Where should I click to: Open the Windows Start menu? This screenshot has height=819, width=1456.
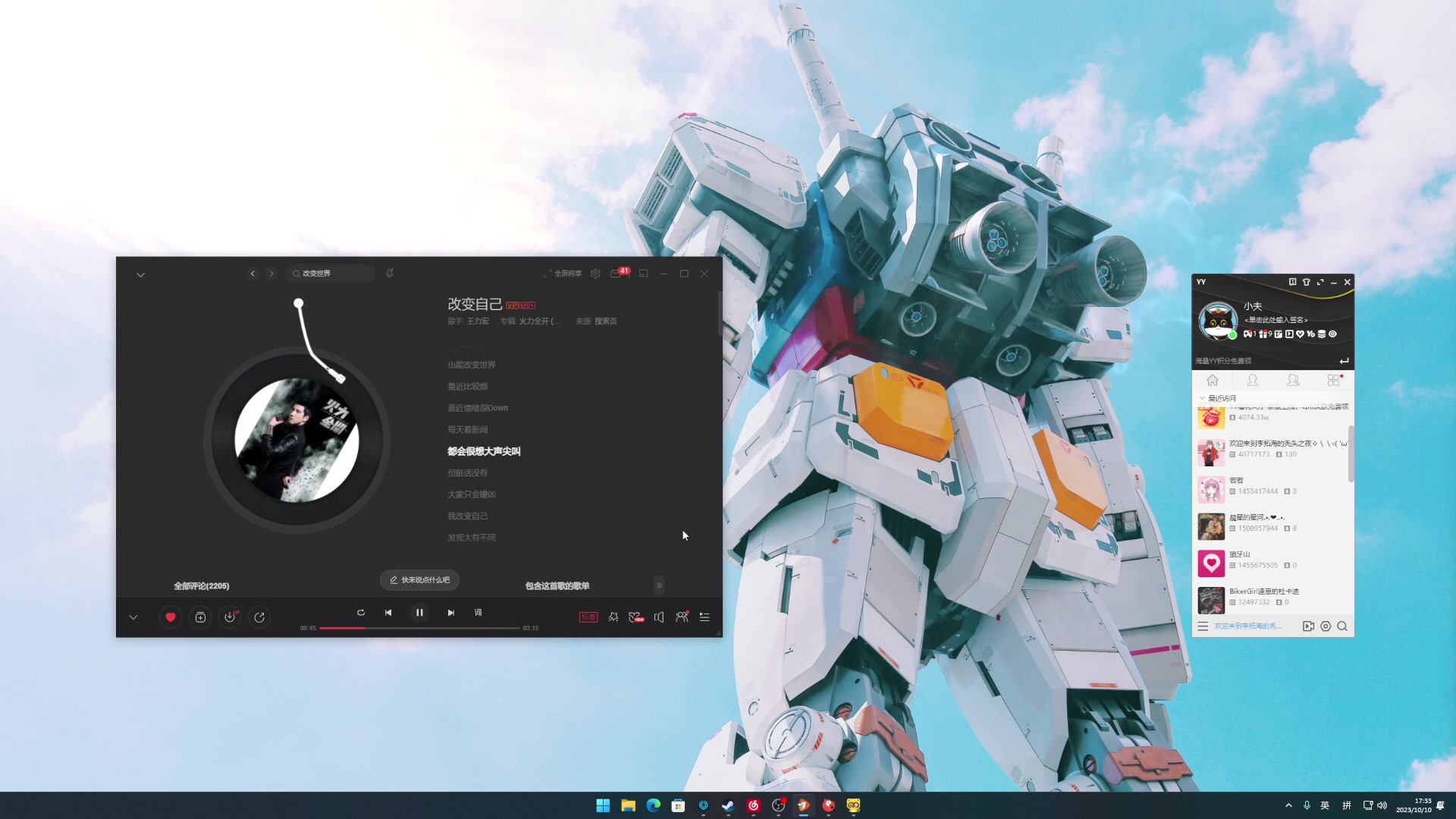[x=603, y=805]
